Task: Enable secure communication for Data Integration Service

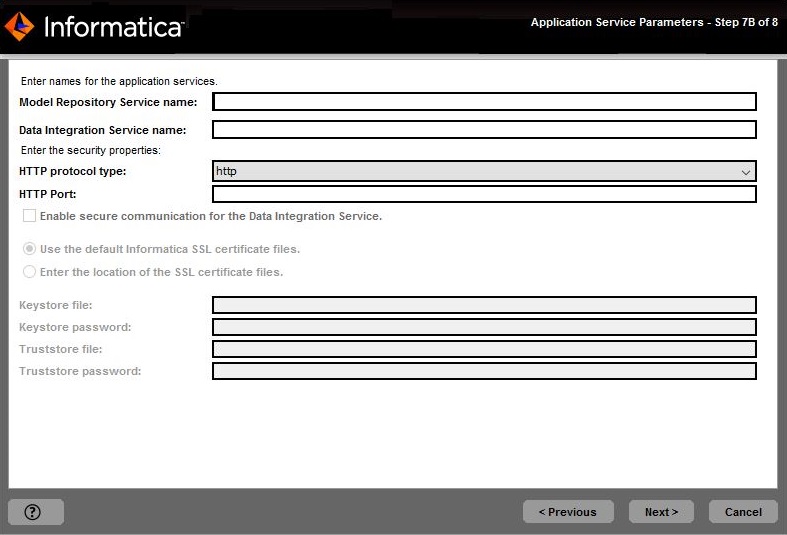Action: point(29,216)
